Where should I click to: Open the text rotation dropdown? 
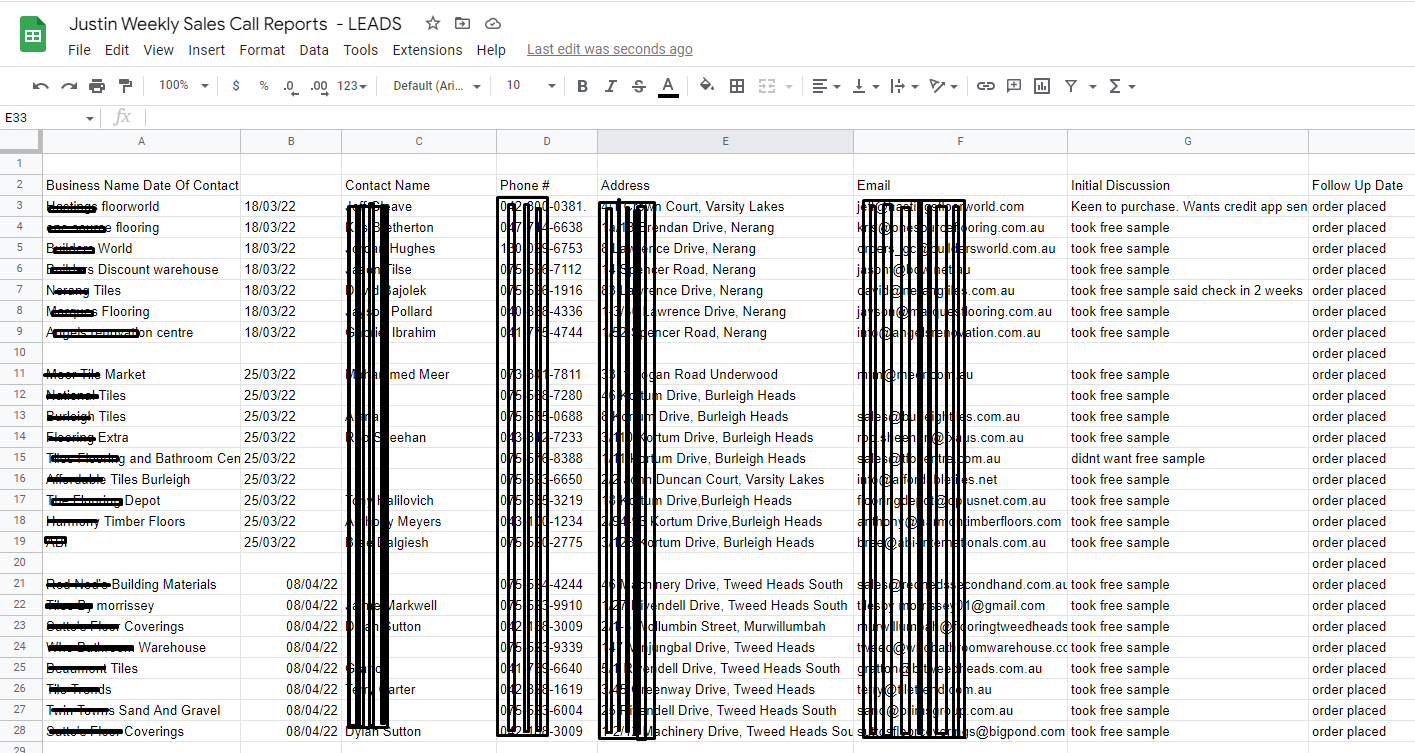942,86
